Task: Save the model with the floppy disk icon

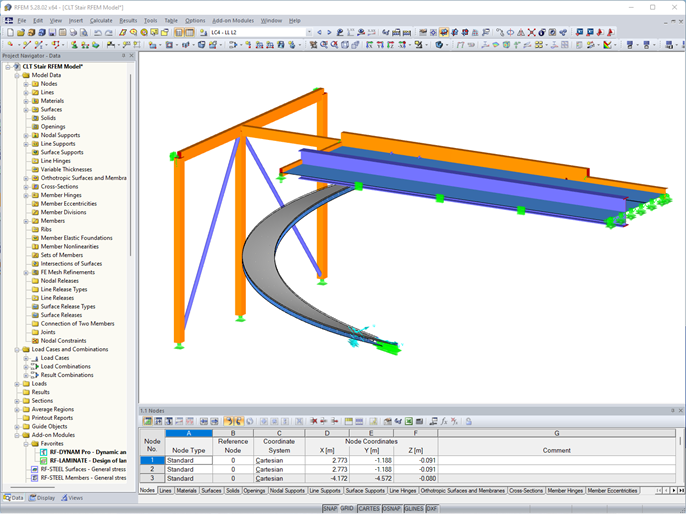Action: (x=52, y=32)
